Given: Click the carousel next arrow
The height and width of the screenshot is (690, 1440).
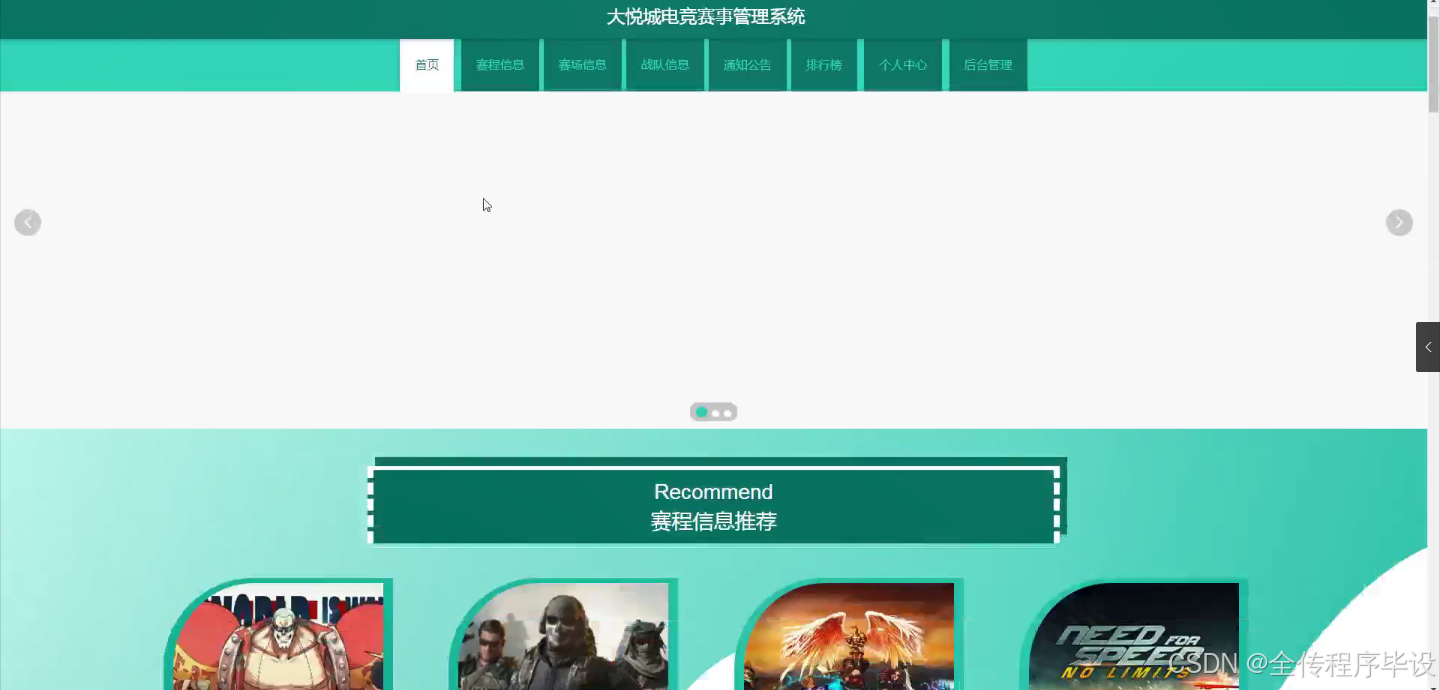Looking at the screenshot, I should tap(1399, 222).
